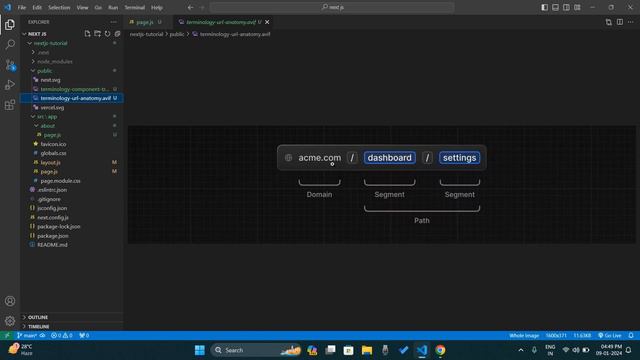Open the errors and warnings problems indicator

click(x=62, y=336)
